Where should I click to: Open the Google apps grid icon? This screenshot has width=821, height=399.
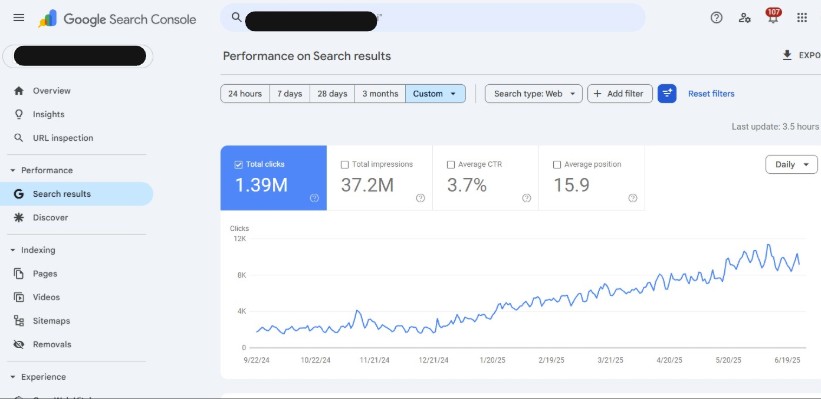pos(802,18)
